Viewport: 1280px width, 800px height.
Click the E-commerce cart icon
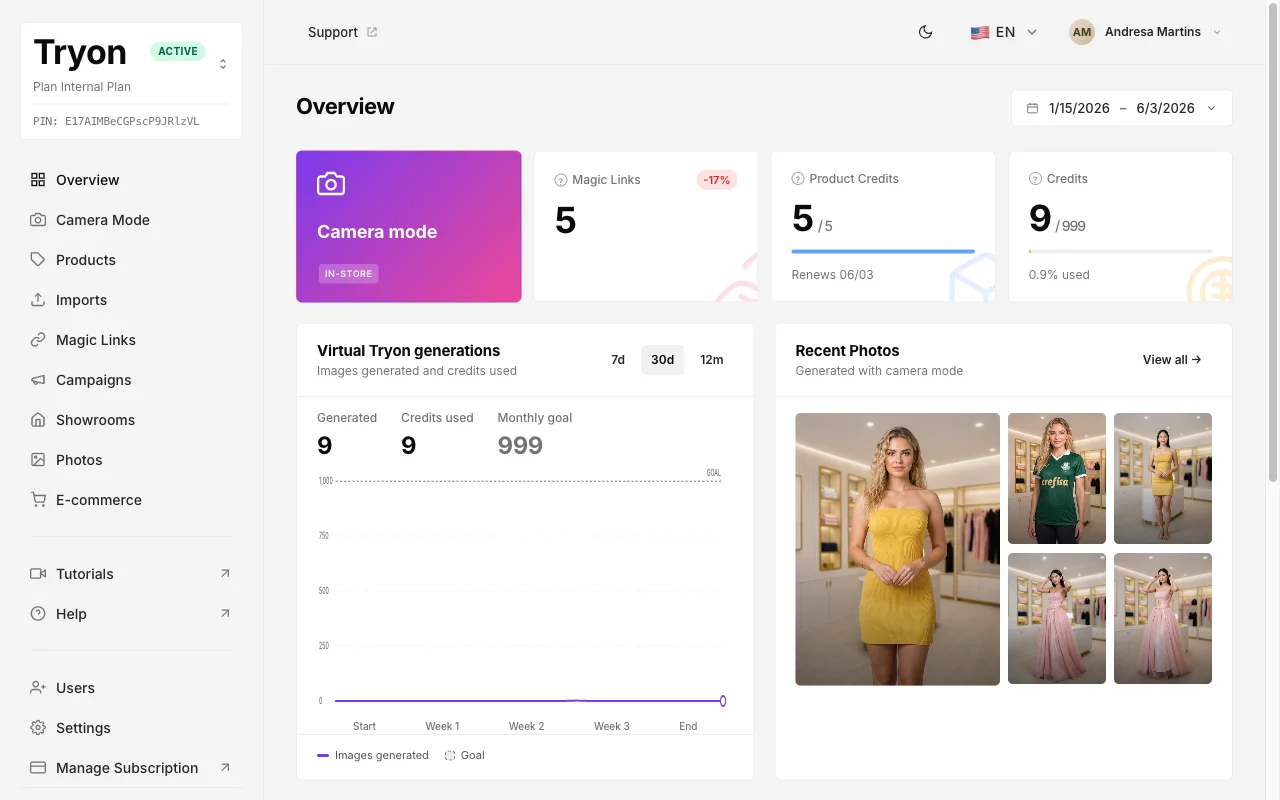click(x=38, y=500)
